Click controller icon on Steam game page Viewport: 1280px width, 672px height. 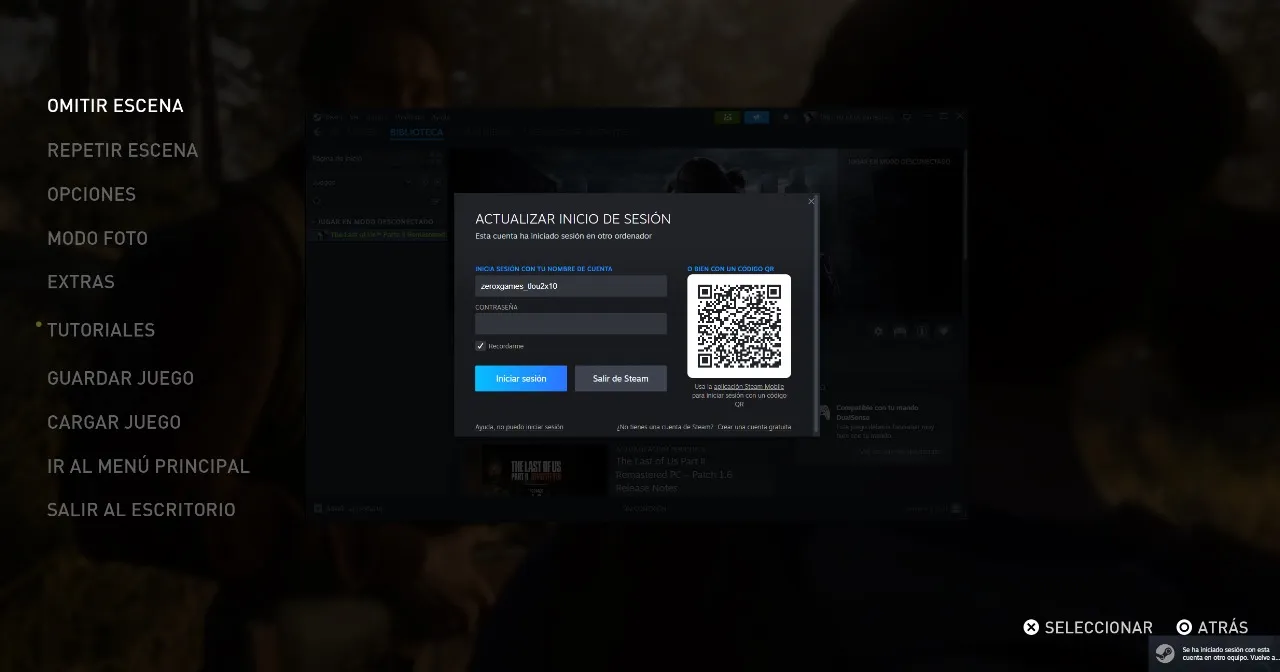coord(900,331)
